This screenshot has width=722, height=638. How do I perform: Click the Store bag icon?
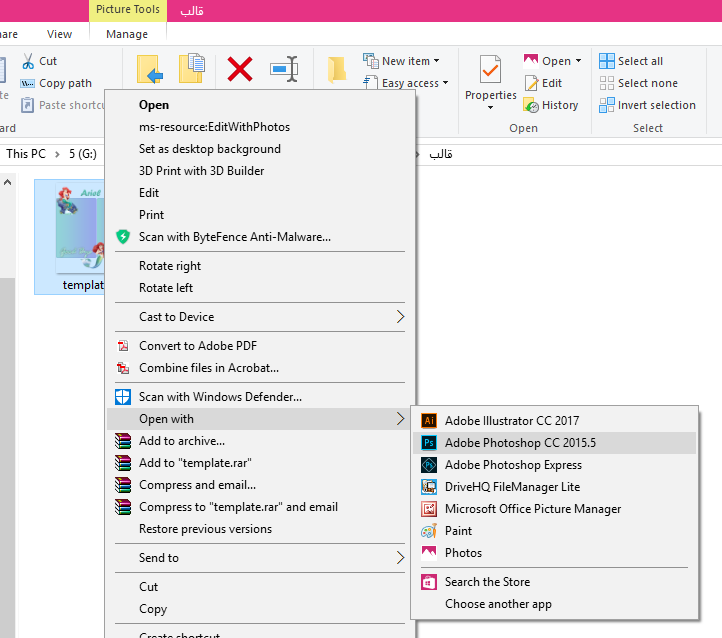click(x=429, y=582)
